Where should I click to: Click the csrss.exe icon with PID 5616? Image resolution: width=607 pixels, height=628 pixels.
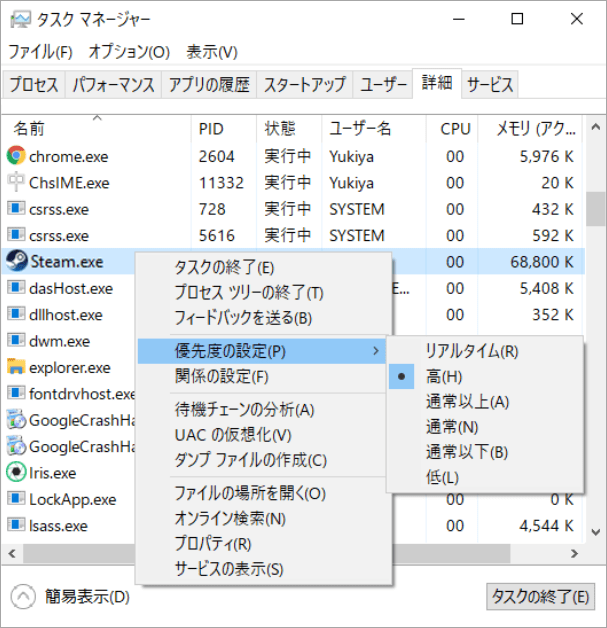point(16,235)
